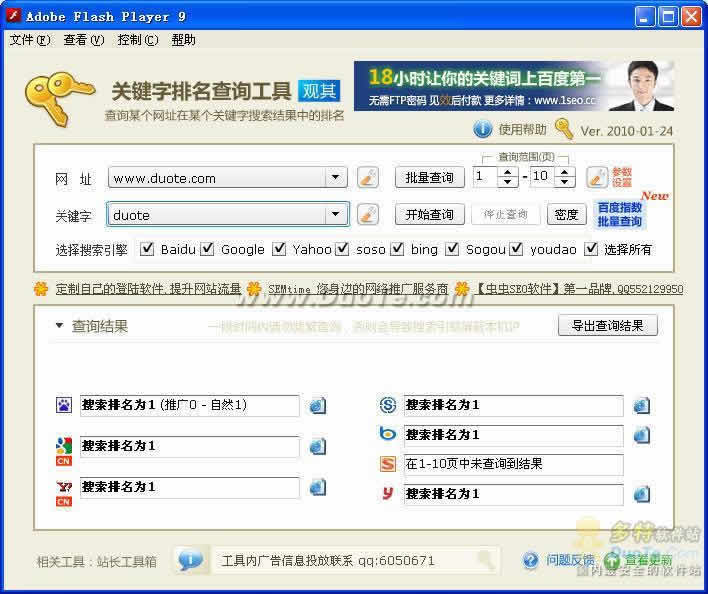Increase the end page number
Viewport: 708px width, 594px height.
coord(564,172)
